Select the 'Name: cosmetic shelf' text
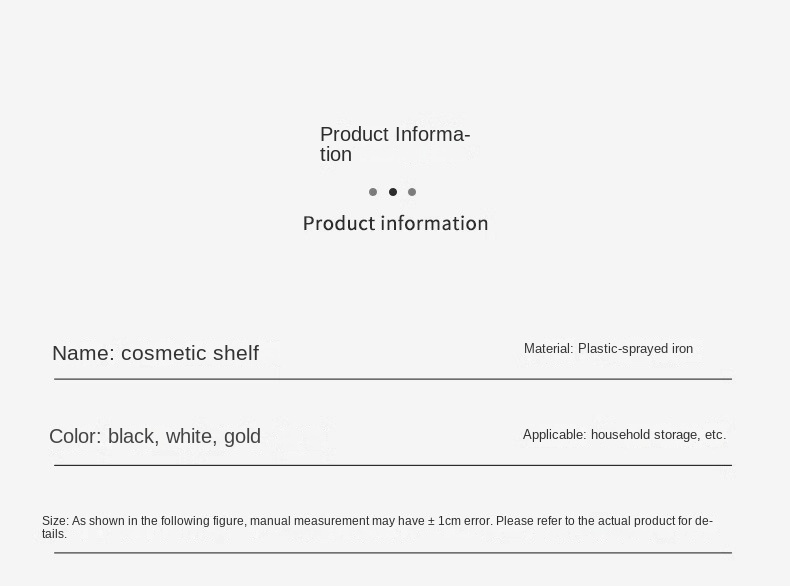790x586 pixels. 156,353
